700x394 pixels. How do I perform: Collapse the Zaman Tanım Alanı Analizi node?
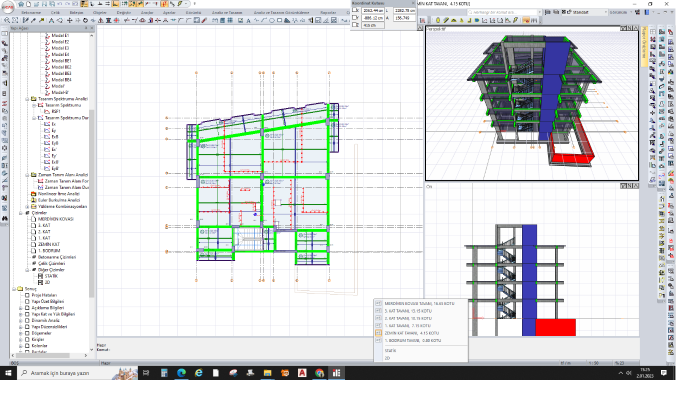coord(27,175)
